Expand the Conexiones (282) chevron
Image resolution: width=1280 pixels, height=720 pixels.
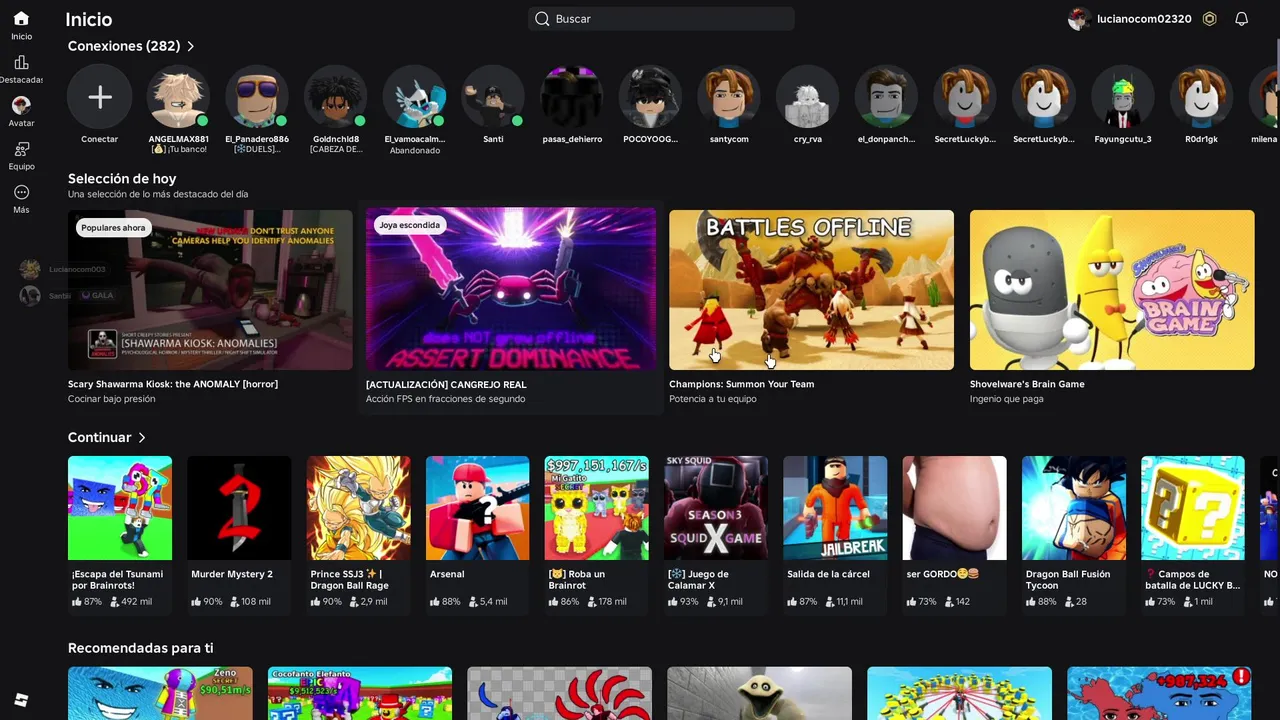point(191,46)
